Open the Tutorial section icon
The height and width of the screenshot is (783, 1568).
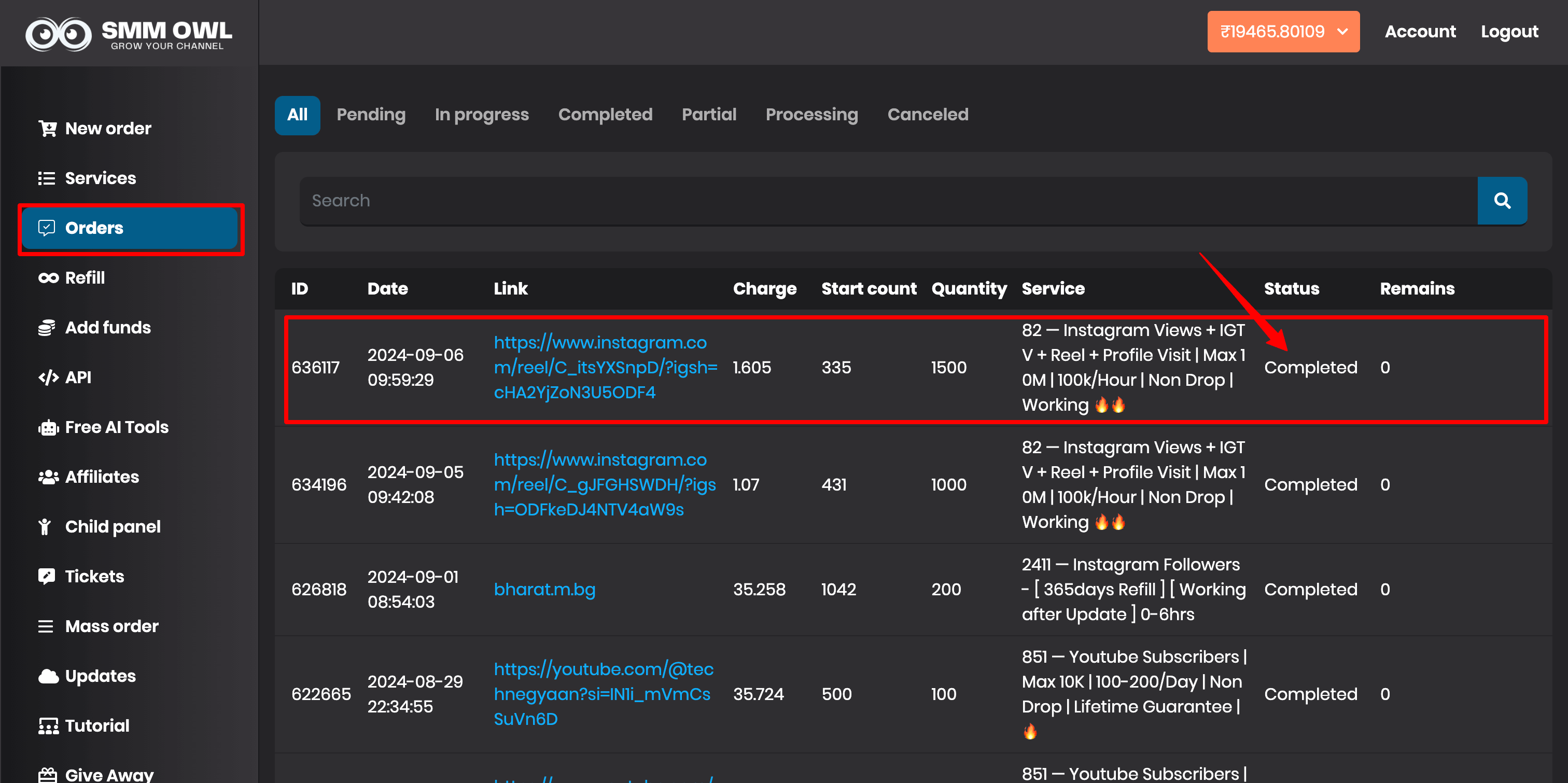[x=48, y=725]
